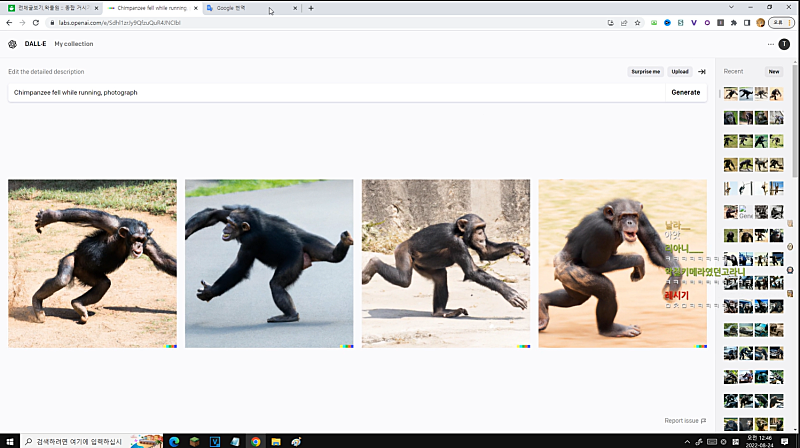
Task: Toggle the browser side panel icon
Action: [x=747, y=23]
